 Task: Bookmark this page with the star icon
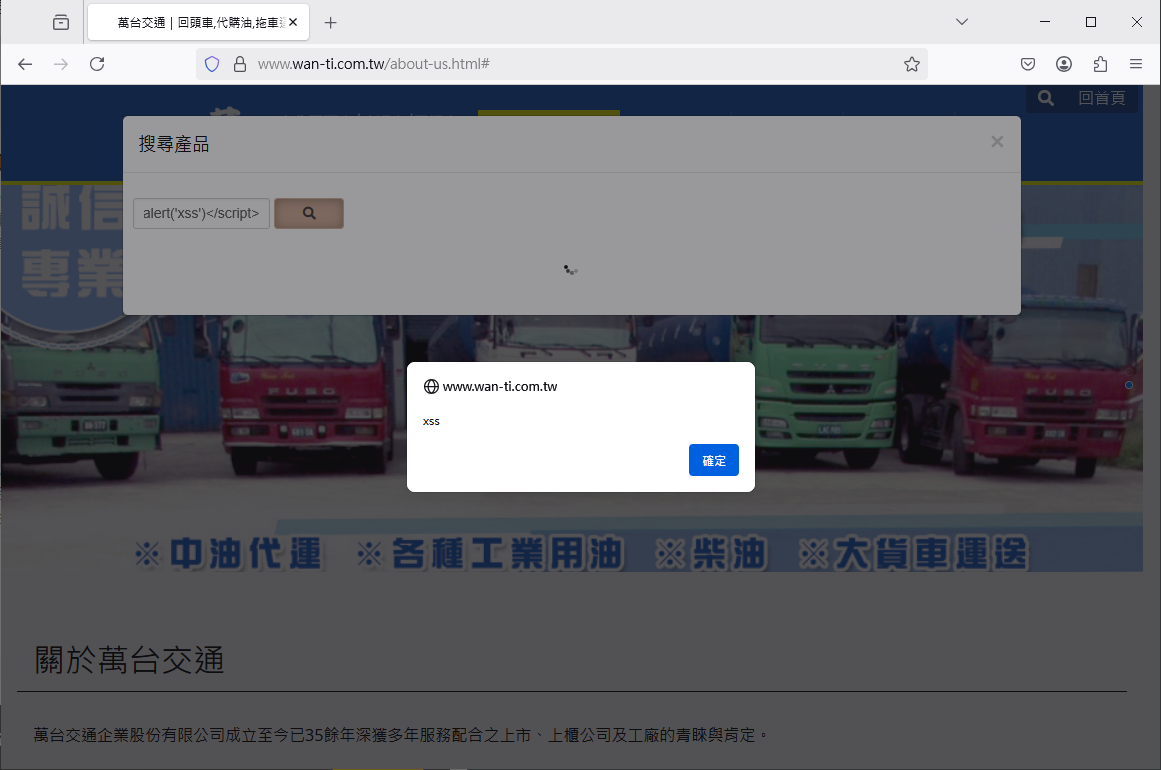point(911,64)
